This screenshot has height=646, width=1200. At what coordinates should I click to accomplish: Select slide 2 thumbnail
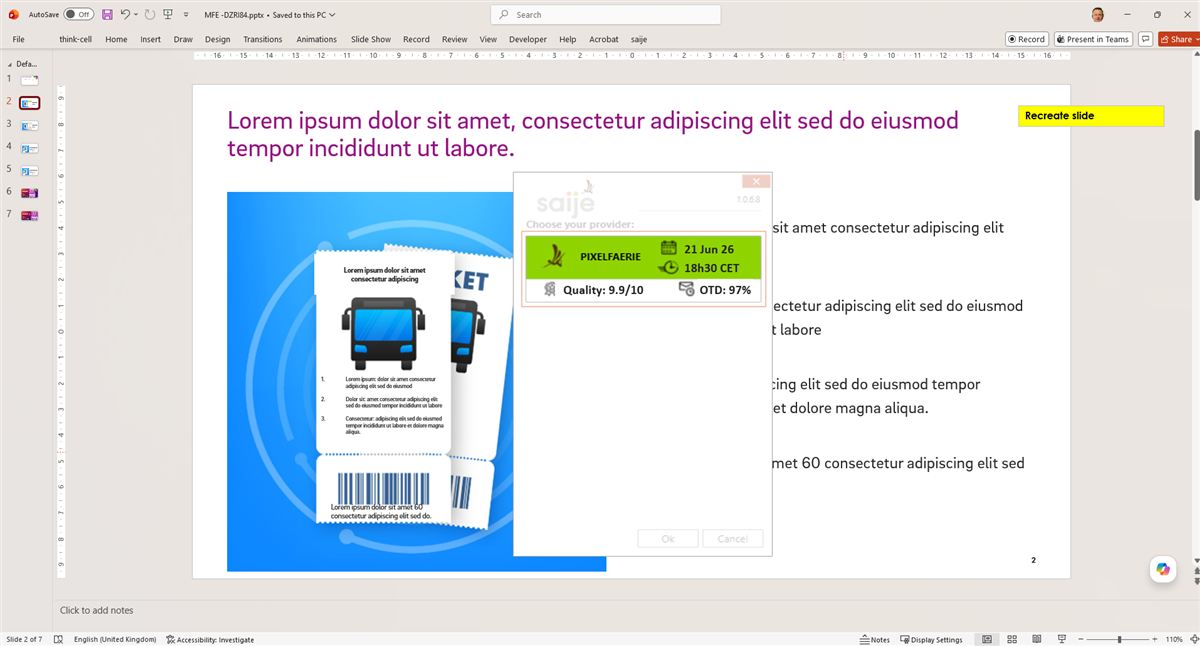[30, 103]
